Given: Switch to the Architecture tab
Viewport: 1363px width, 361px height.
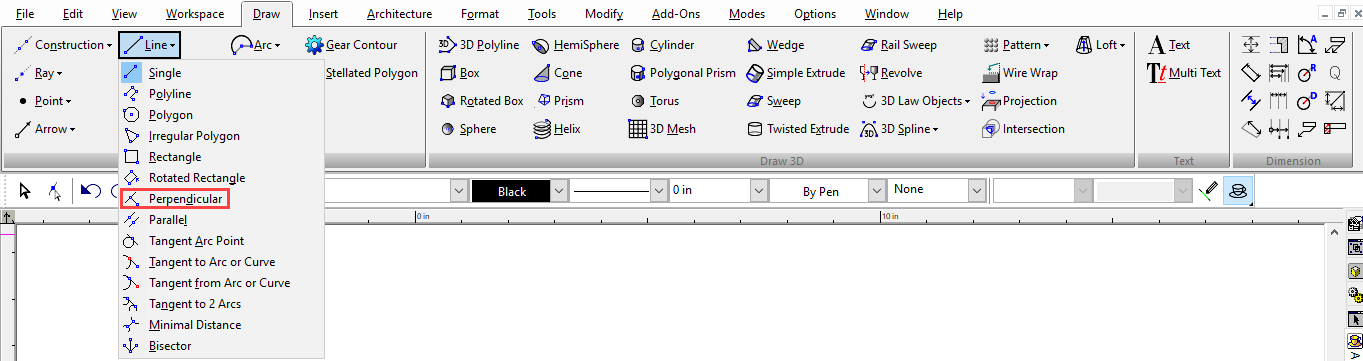Looking at the screenshot, I should pos(399,14).
